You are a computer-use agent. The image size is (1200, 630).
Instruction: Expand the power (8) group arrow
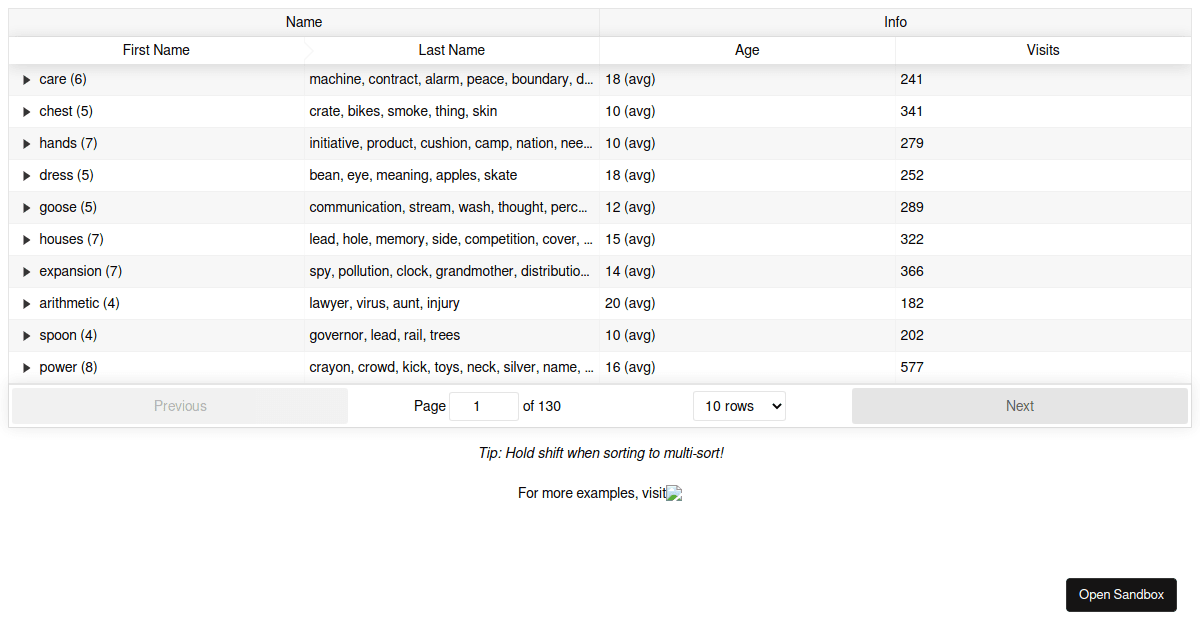click(x=27, y=367)
